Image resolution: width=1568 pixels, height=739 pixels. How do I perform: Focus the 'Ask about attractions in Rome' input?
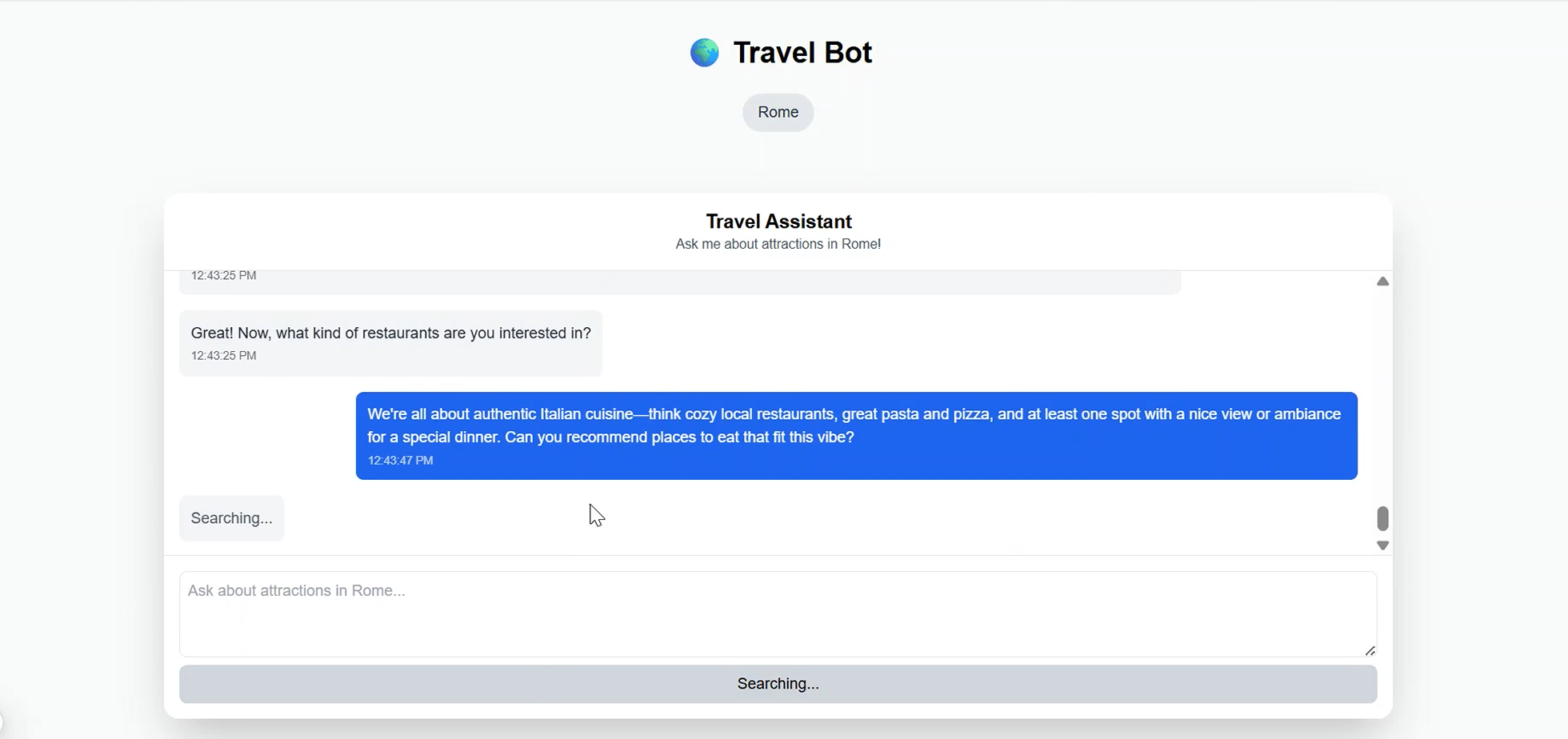778,614
